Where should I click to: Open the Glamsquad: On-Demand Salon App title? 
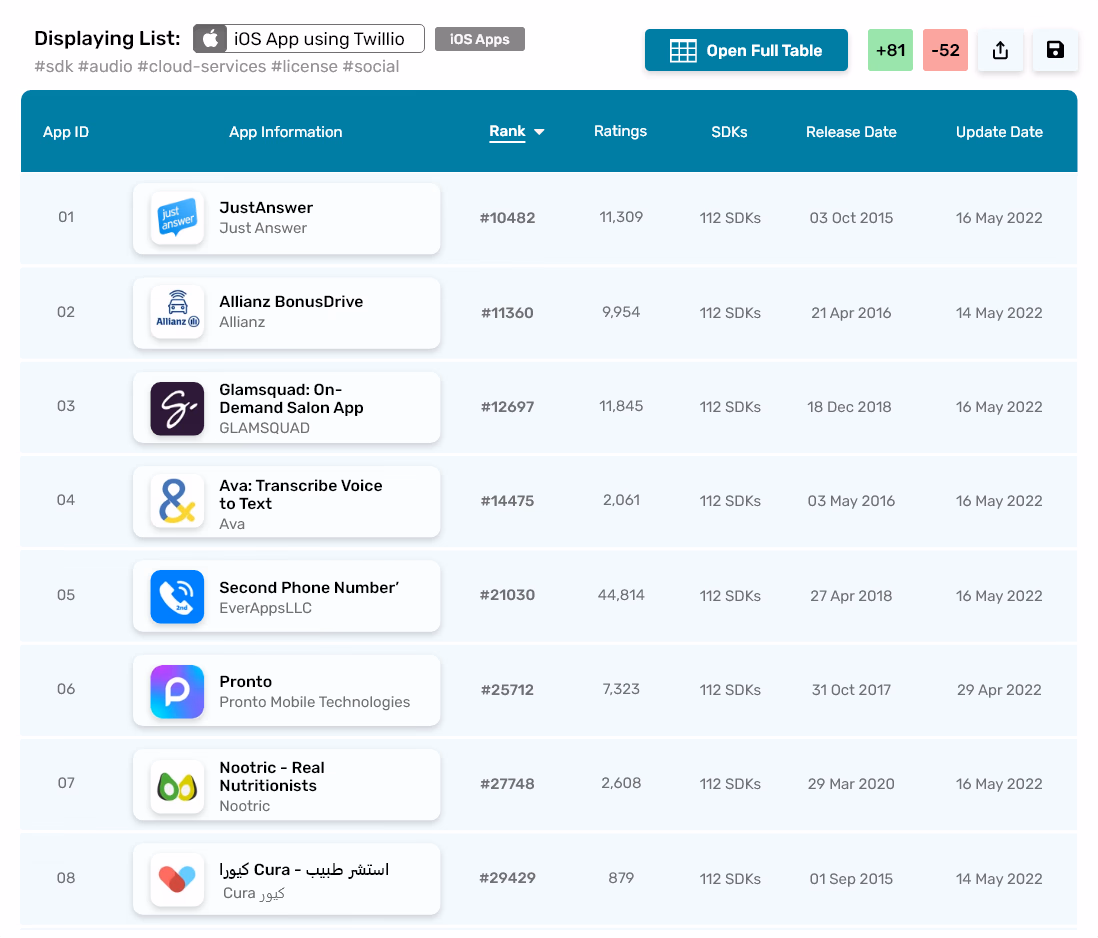coord(291,399)
